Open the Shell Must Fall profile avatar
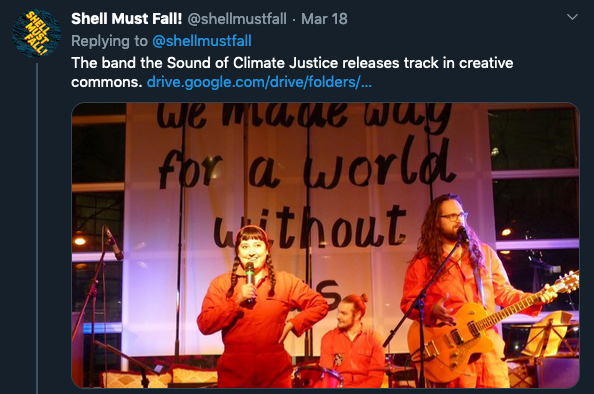The width and height of the screenshot is (594, 394). coord(36,34)
